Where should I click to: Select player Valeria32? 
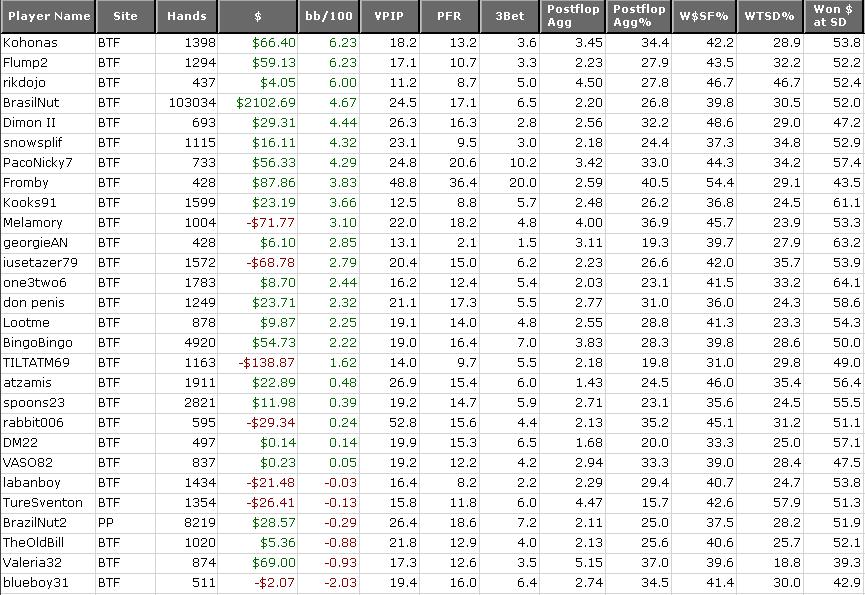[32, 562]
